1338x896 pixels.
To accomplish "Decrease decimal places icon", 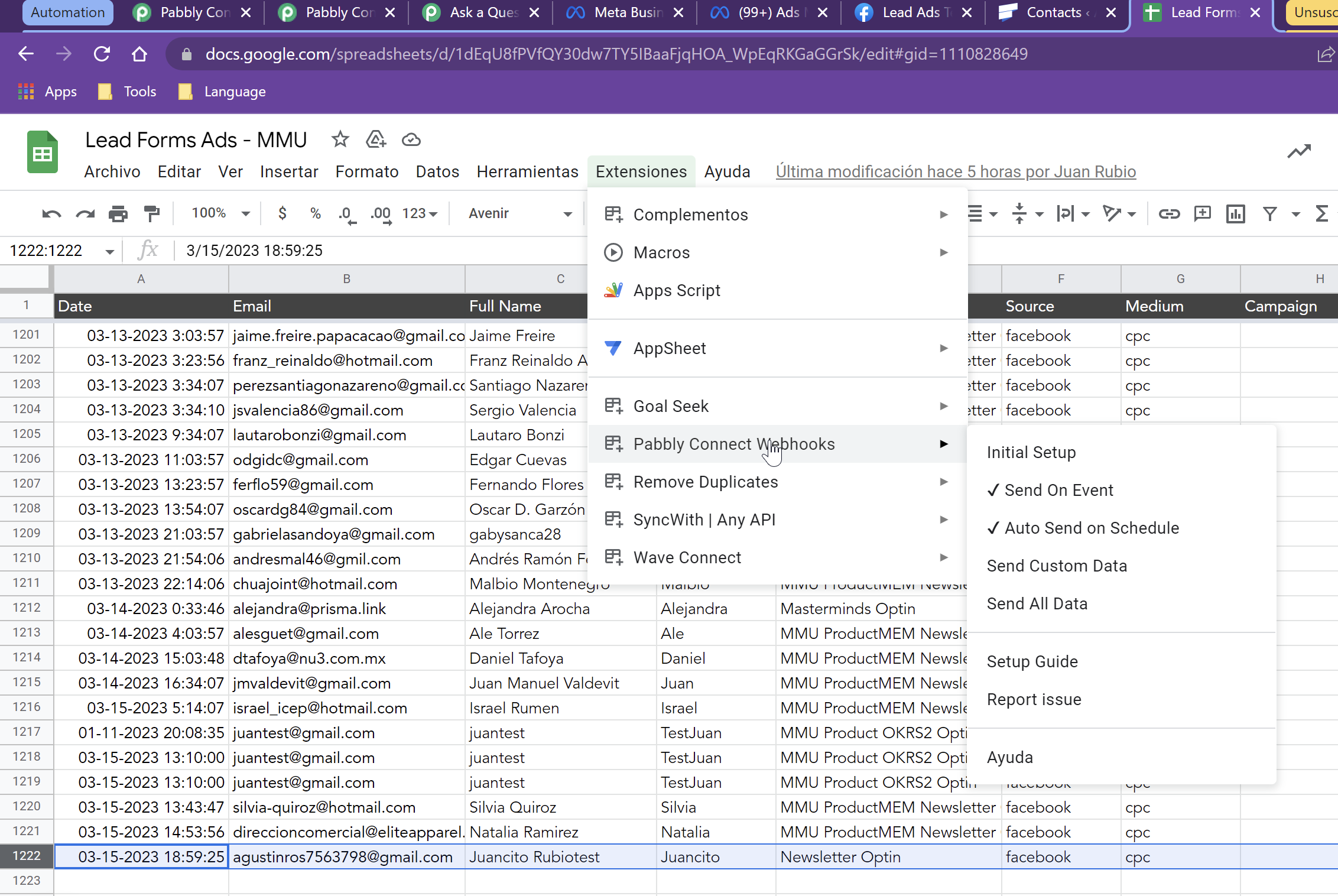I will coord(347,215).
